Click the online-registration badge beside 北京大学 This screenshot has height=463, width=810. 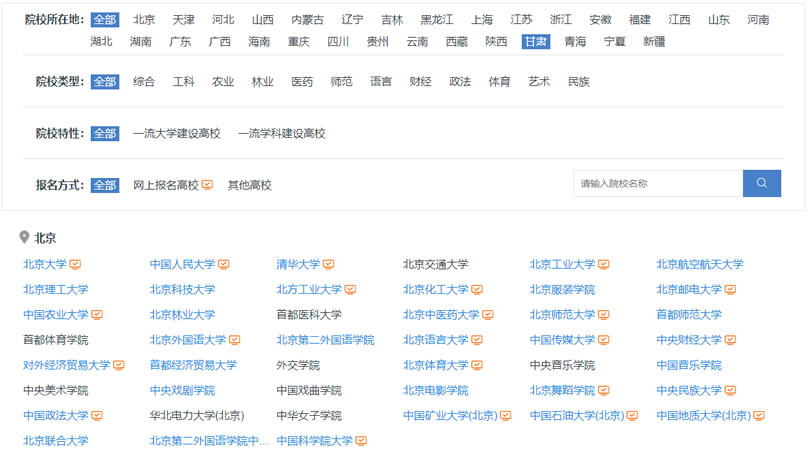(75, 264)
